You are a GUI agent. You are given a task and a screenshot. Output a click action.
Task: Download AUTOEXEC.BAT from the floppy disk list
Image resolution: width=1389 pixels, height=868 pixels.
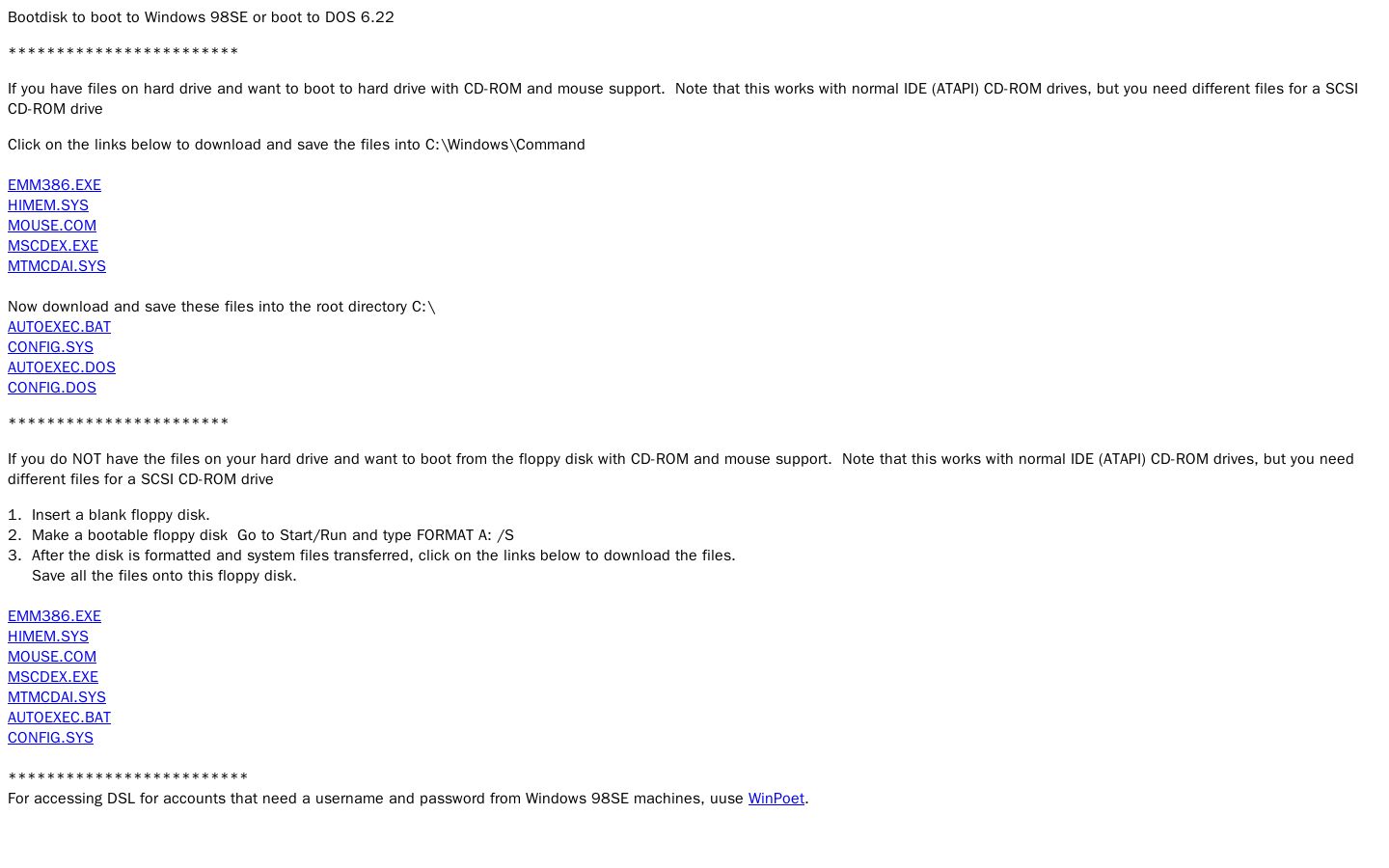[59, 718]
